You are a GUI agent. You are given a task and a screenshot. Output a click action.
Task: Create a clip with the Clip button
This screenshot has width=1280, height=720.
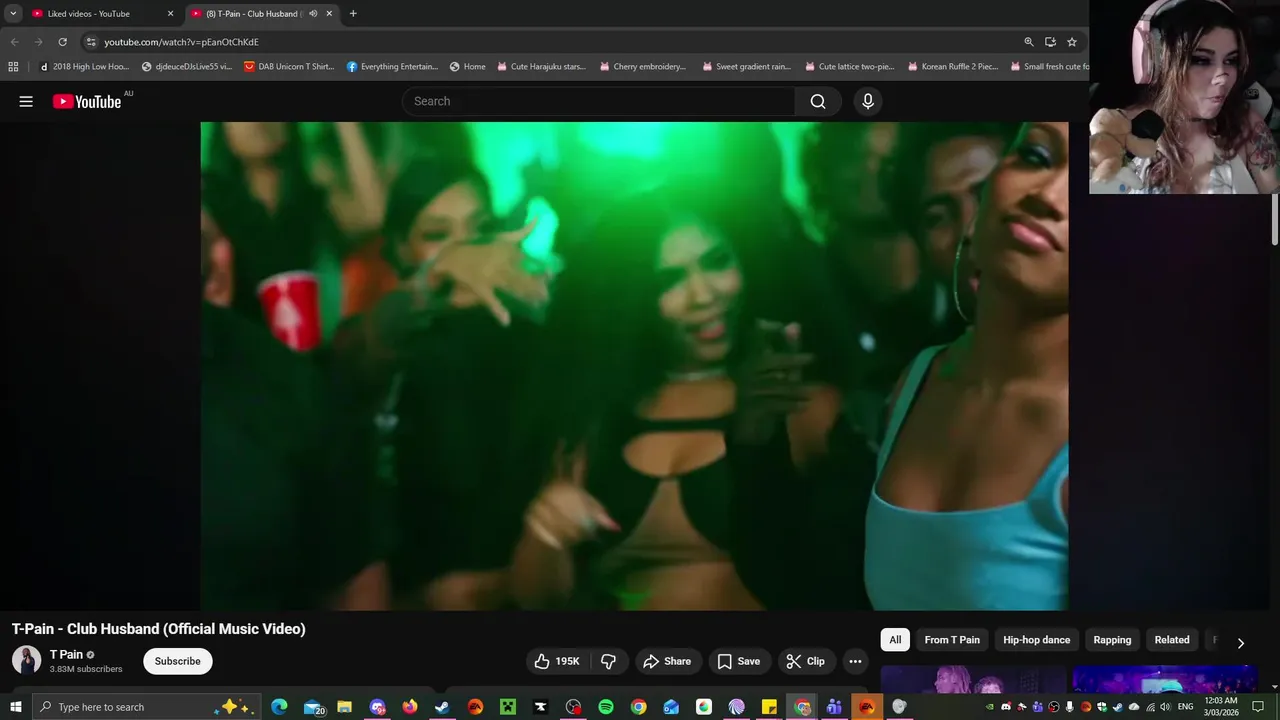[x=805, y=661]
